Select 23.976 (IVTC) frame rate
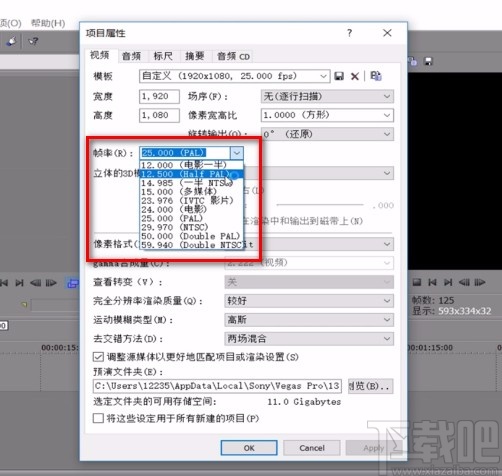 click(192, 201)
